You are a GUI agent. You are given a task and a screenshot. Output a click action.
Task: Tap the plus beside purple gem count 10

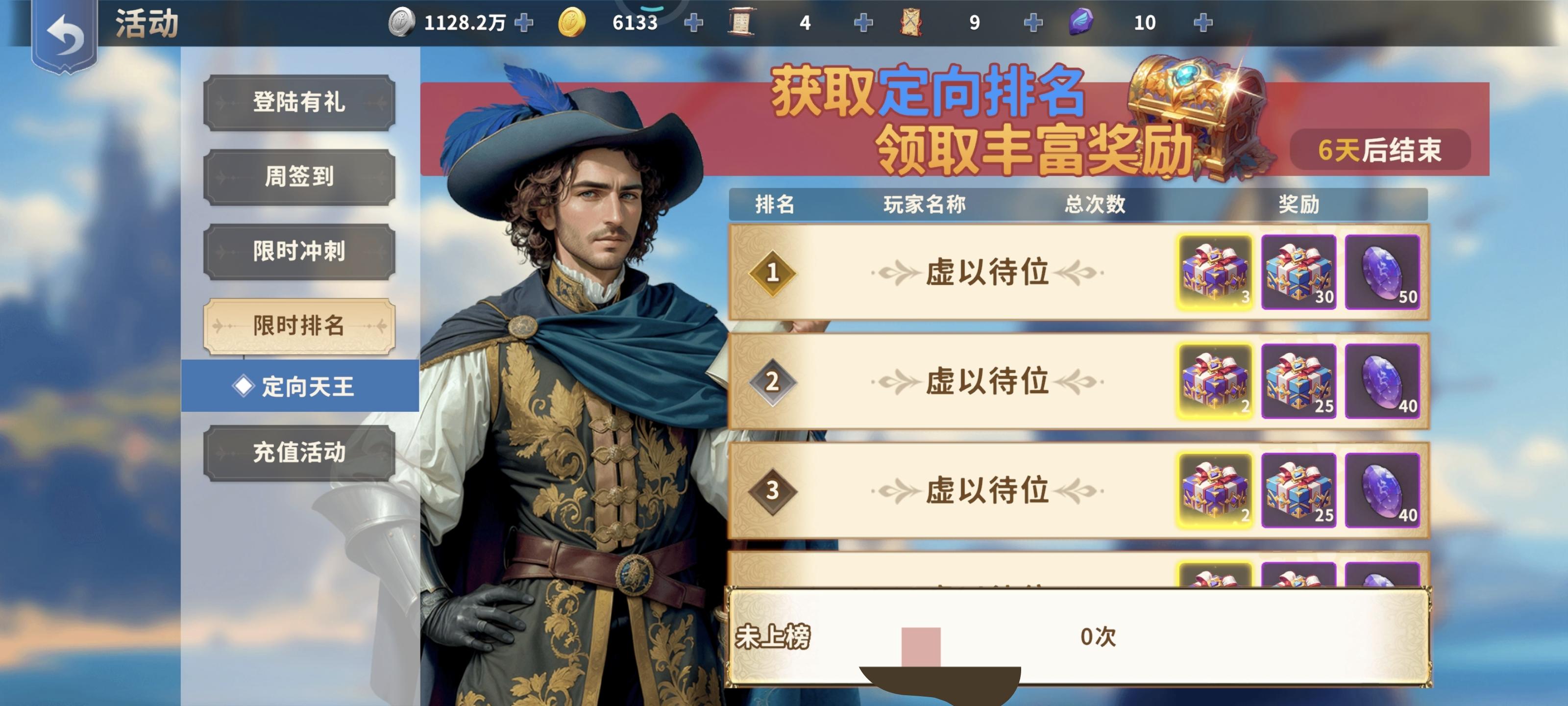click(1203, 23)
